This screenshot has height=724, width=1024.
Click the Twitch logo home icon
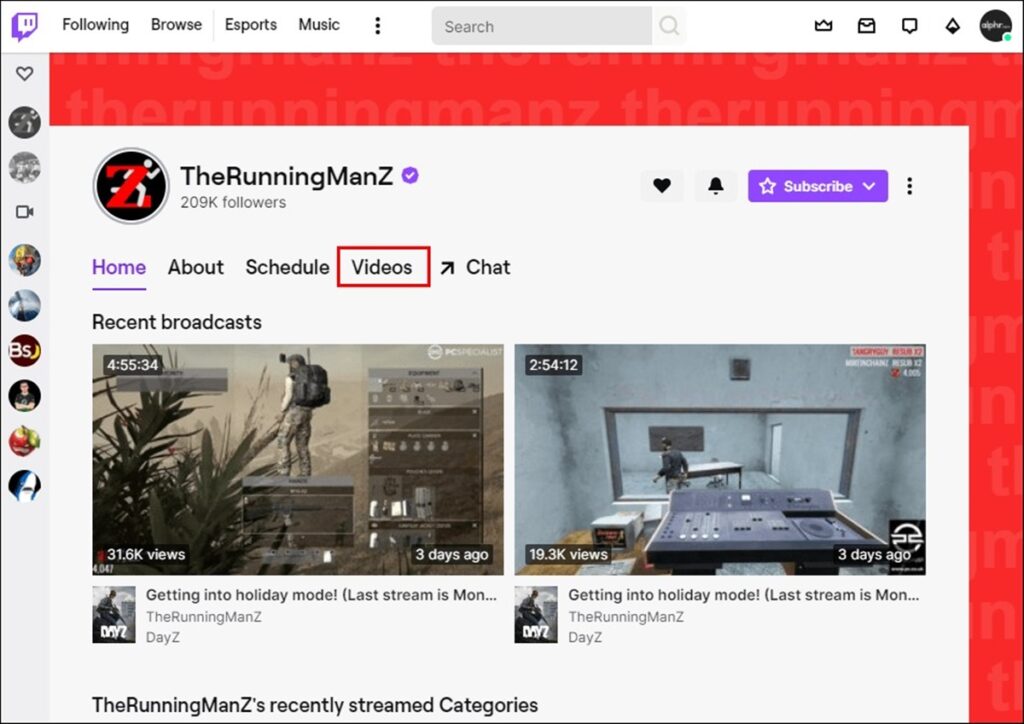[25, 27]
